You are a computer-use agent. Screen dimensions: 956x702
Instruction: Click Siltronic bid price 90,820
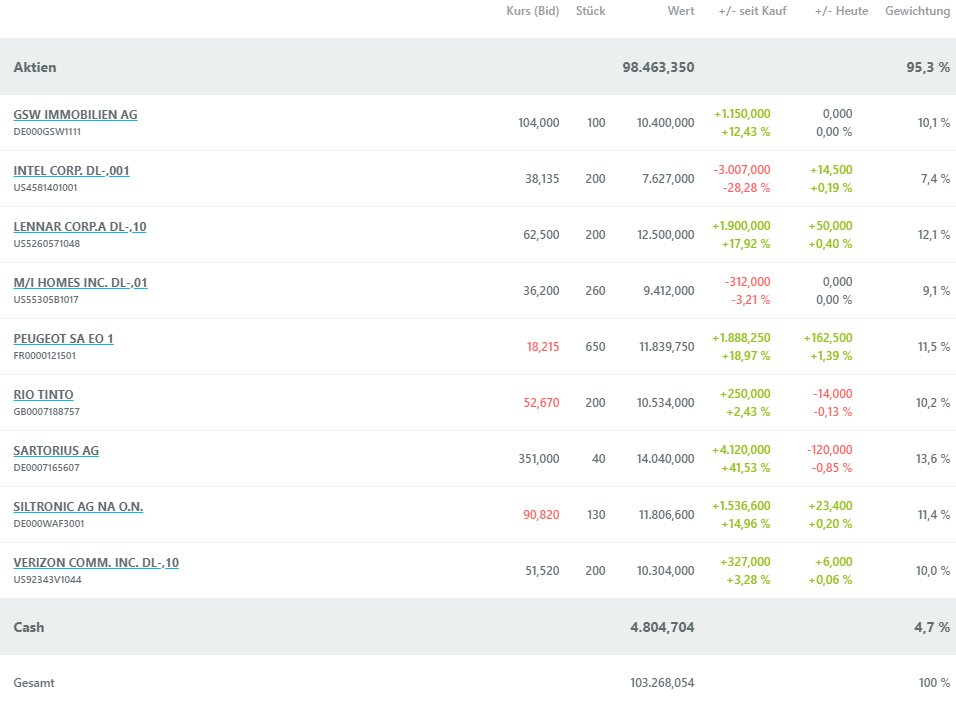tap(541, 515)
